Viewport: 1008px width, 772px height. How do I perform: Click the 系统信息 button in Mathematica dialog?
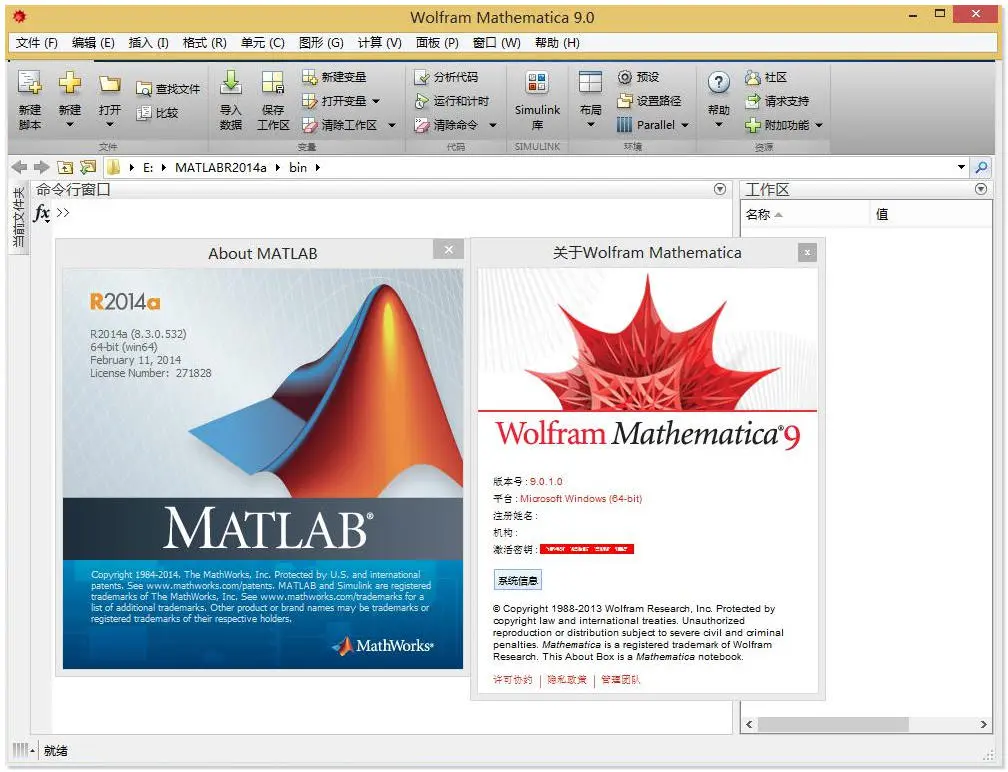coord(518,580)
